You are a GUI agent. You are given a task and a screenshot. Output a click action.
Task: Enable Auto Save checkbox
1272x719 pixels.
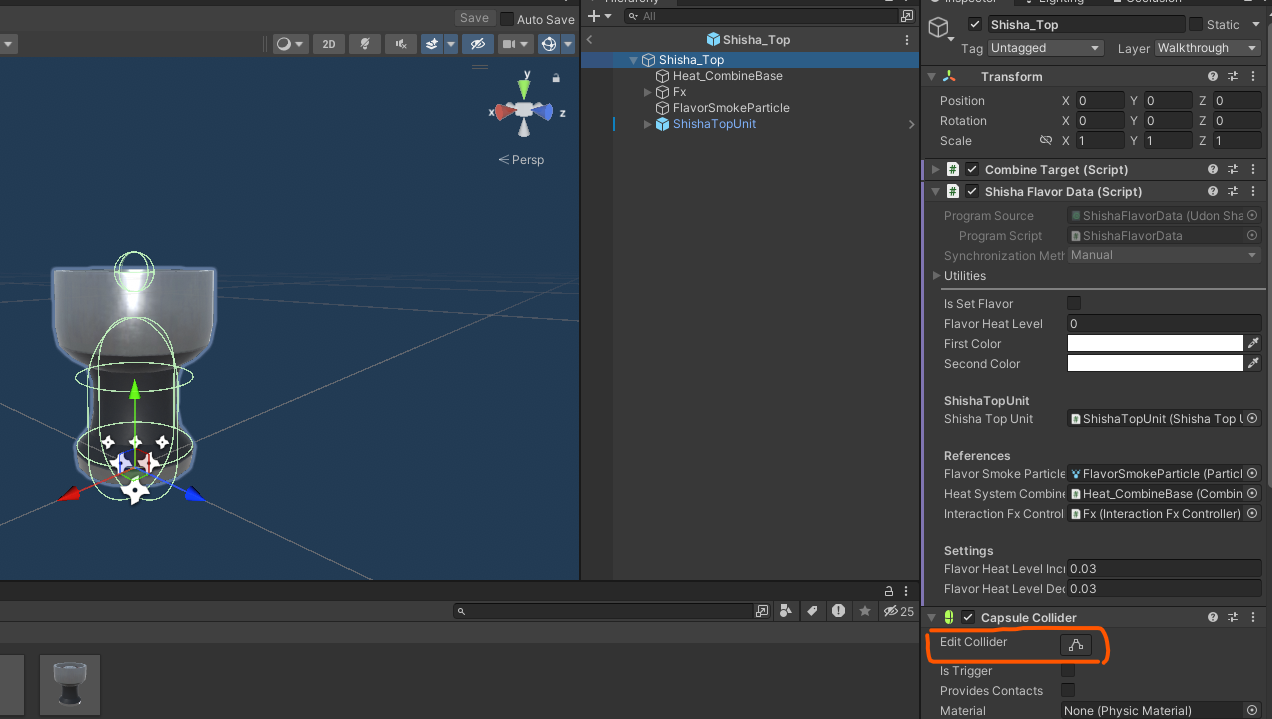click(507, 19)
